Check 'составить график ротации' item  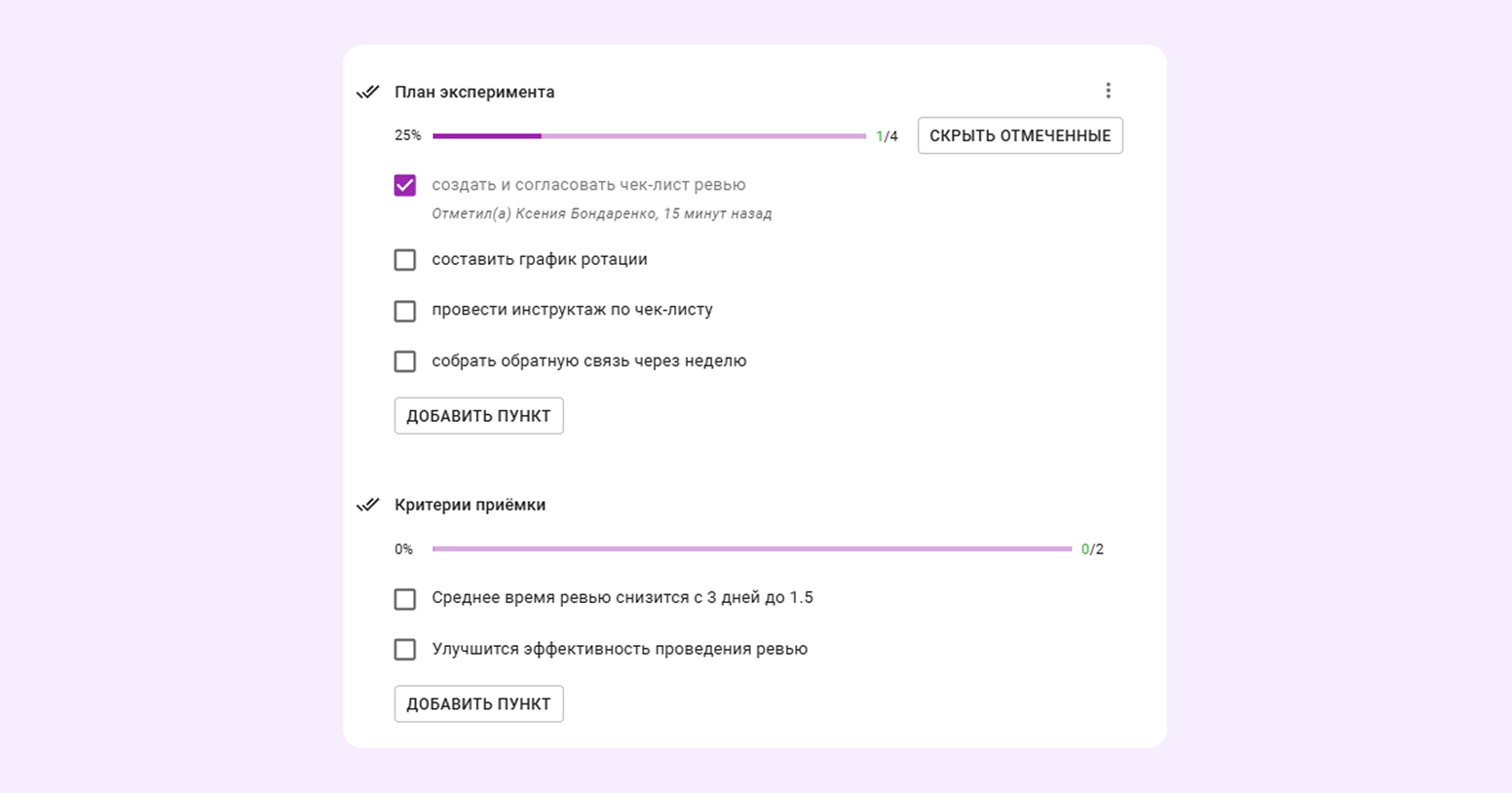pyautogui.click(x=405, y=260)
